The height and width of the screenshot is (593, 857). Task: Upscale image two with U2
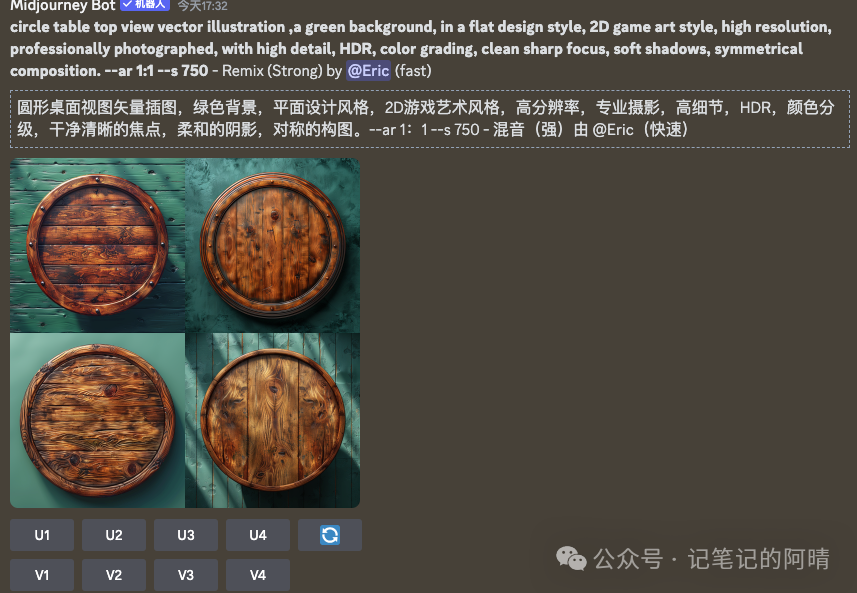tap(114, 535)
